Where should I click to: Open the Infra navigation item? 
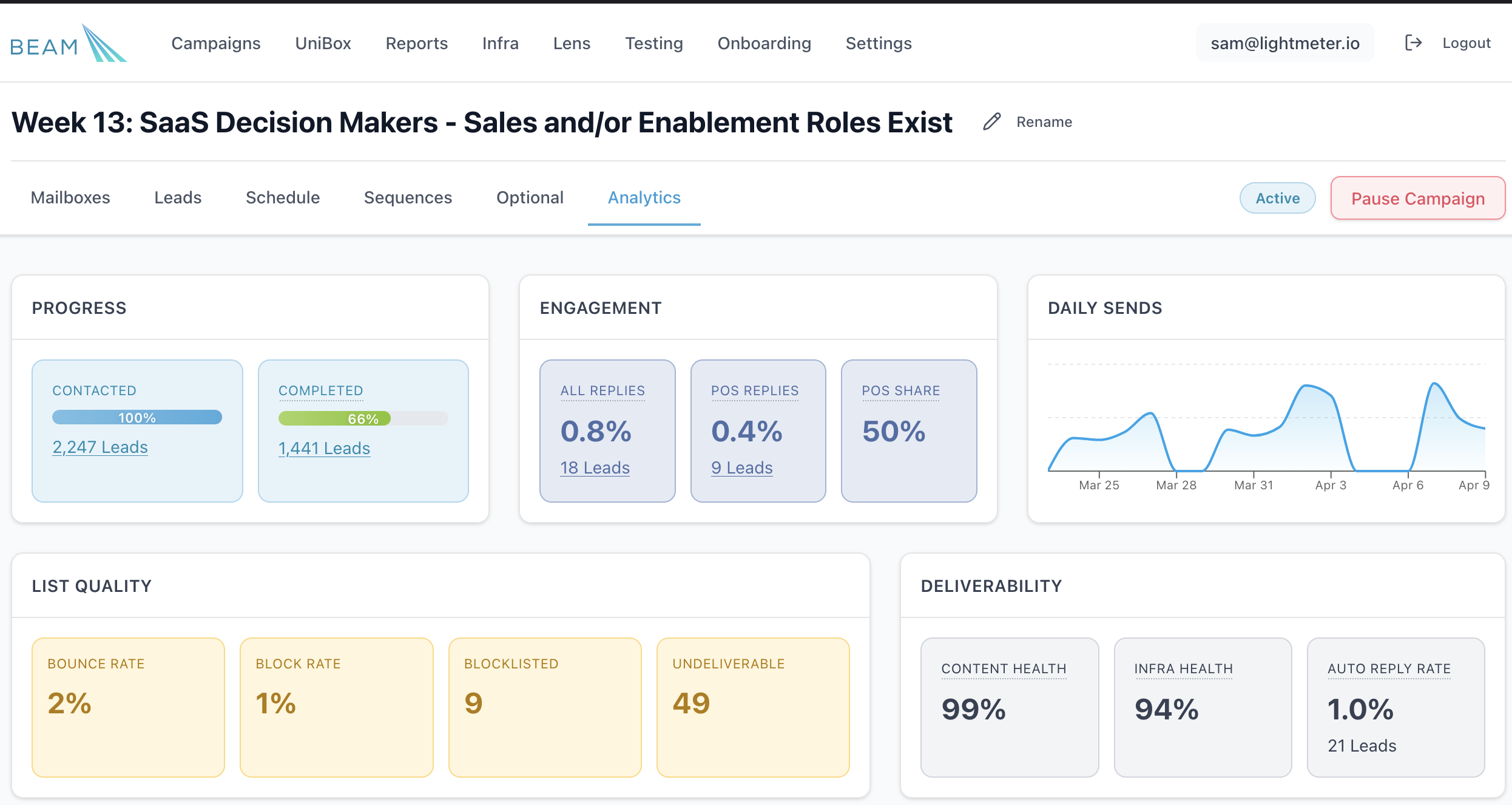pyautogui.click(x=501, y=43)
